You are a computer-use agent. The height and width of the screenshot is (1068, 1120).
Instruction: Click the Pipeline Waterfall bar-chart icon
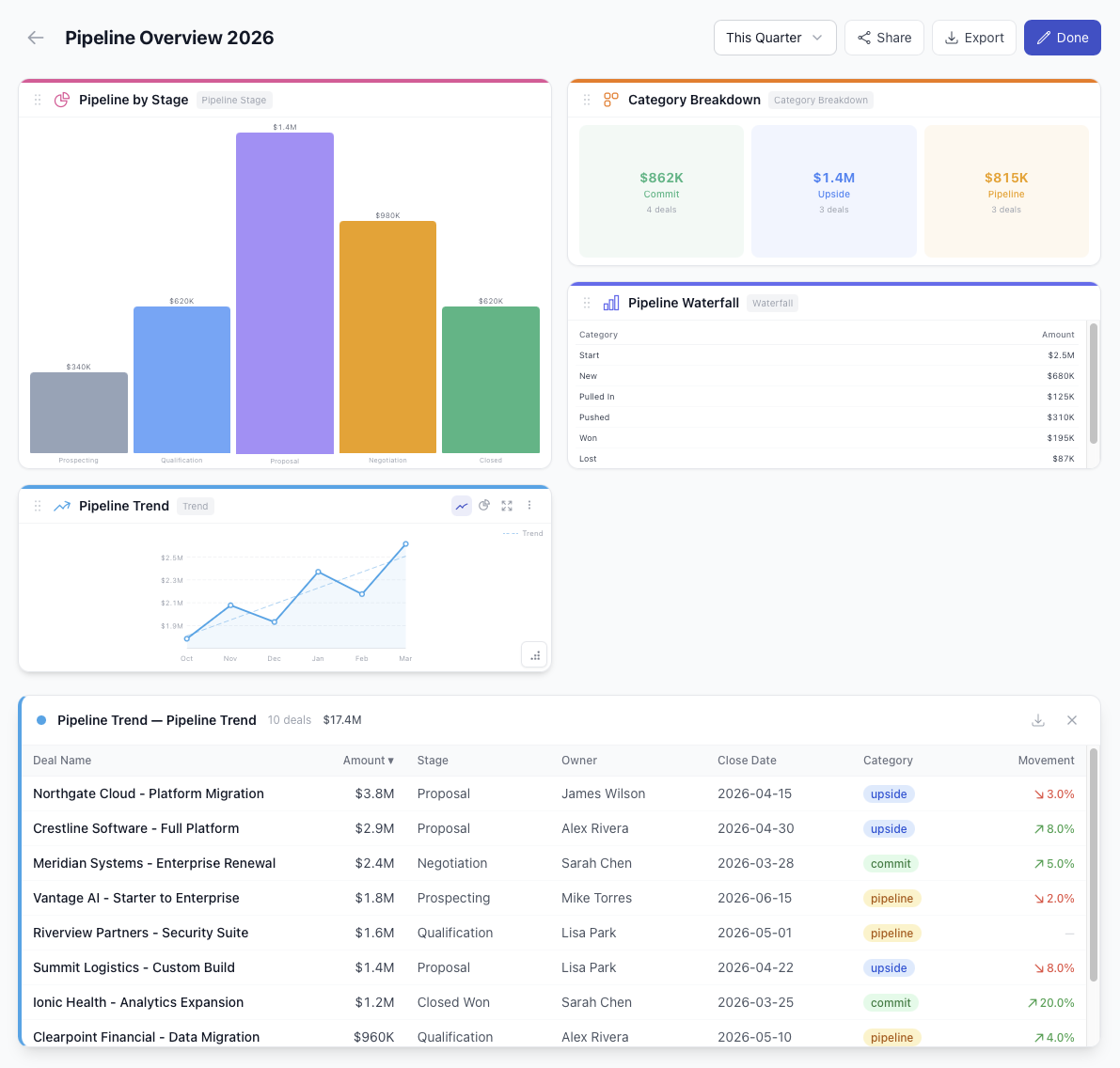(x=610, y=303)
